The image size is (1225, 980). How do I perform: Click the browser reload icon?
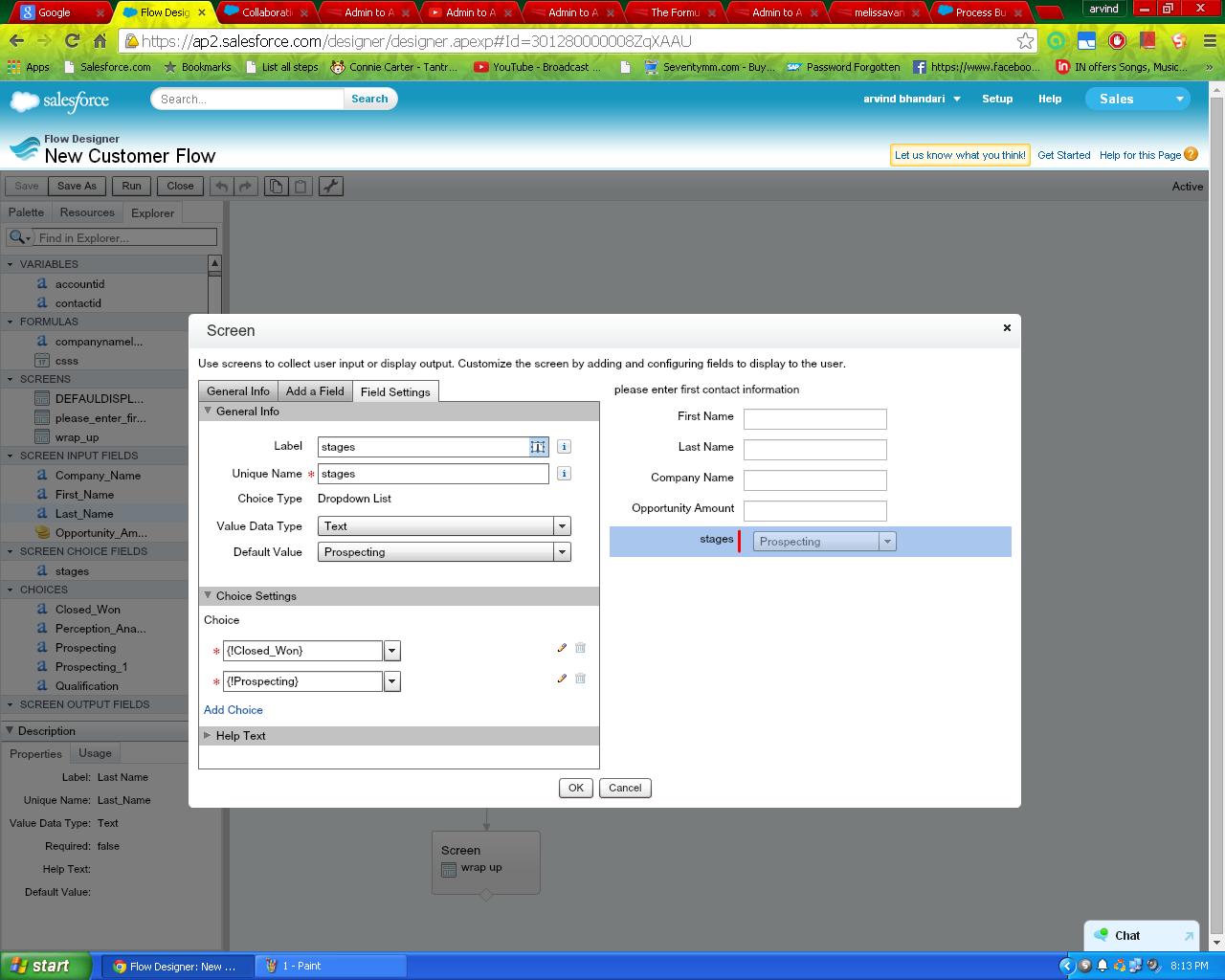[72, 41]
